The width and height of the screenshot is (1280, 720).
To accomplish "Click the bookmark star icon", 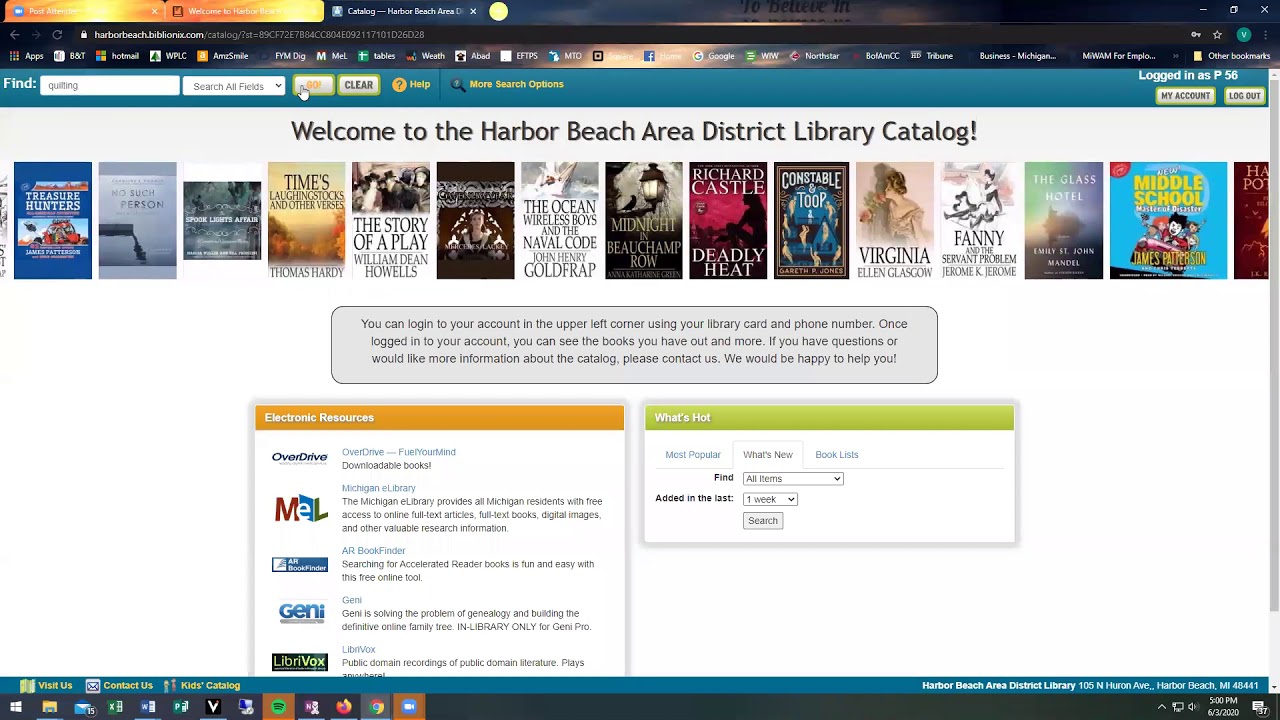I will coord(1217,34).
